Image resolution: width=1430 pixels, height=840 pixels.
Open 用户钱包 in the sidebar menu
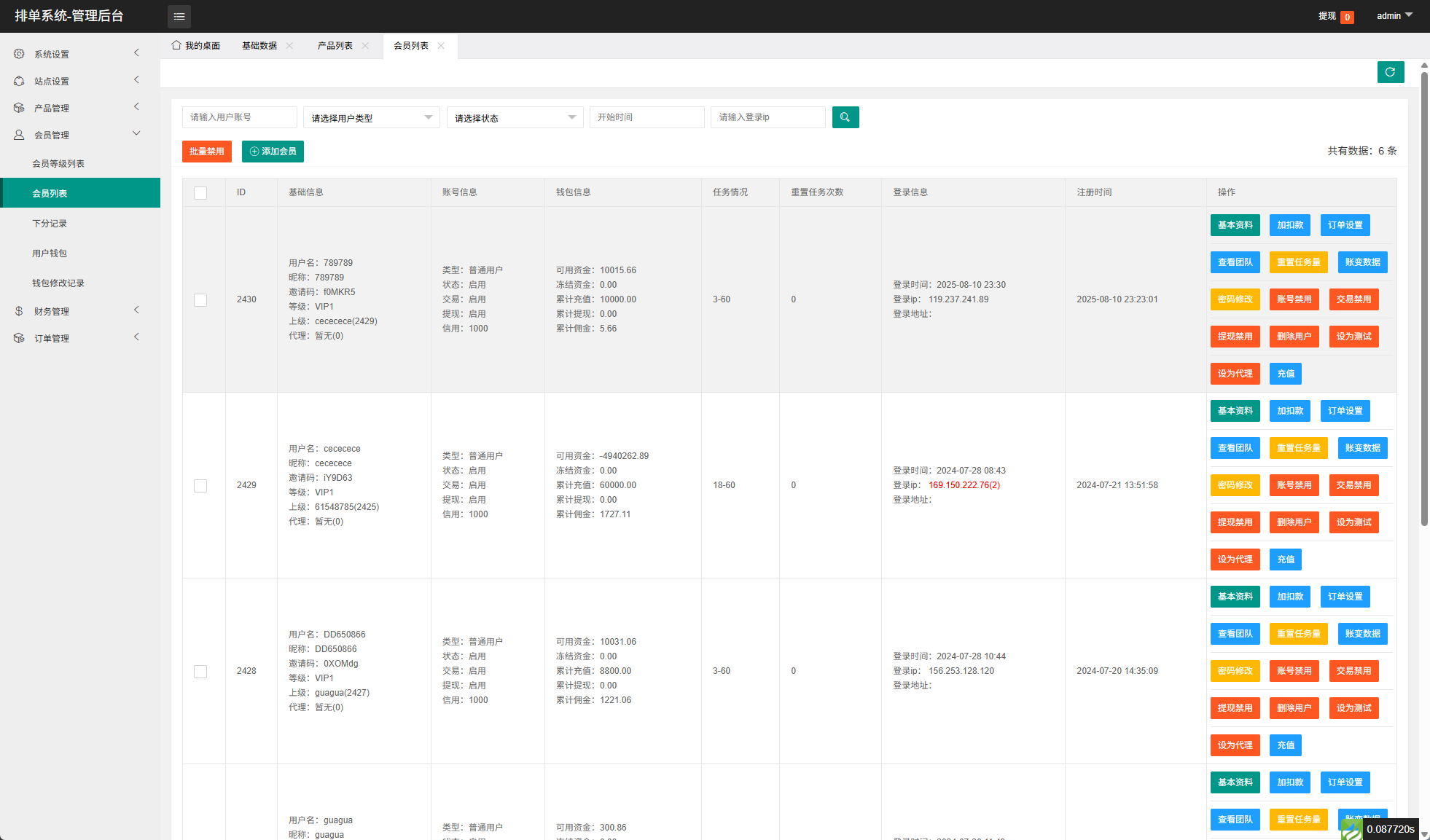pyautogui.click(x=50, y=254)
